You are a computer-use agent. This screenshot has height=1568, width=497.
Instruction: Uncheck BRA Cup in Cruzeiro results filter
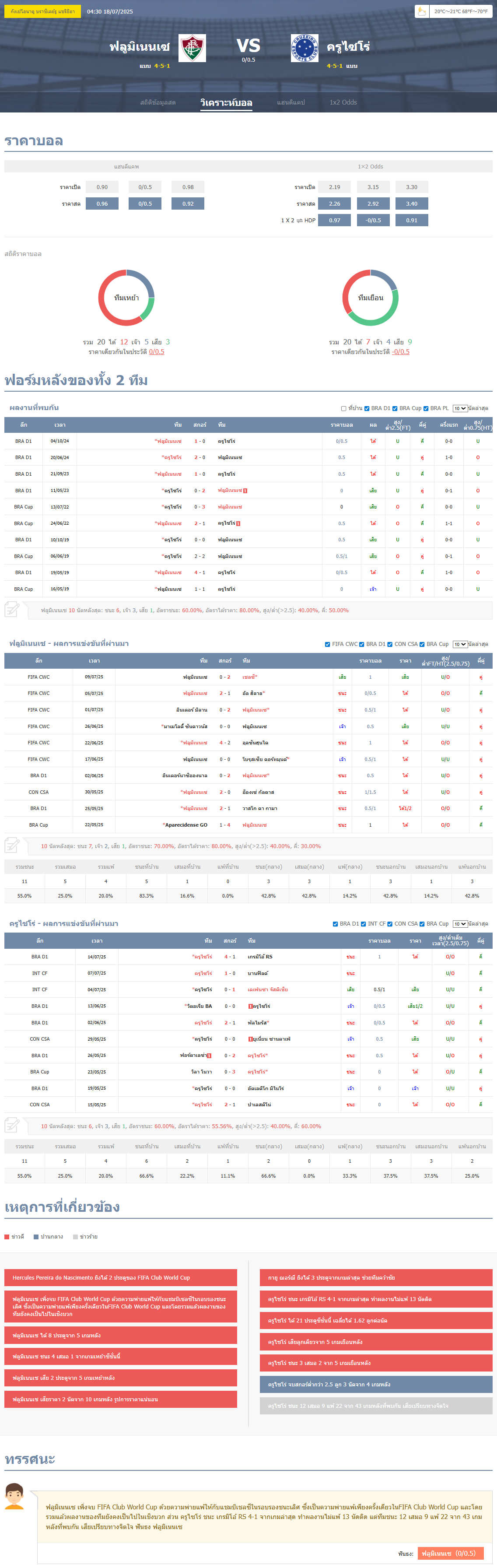(422, 924)
